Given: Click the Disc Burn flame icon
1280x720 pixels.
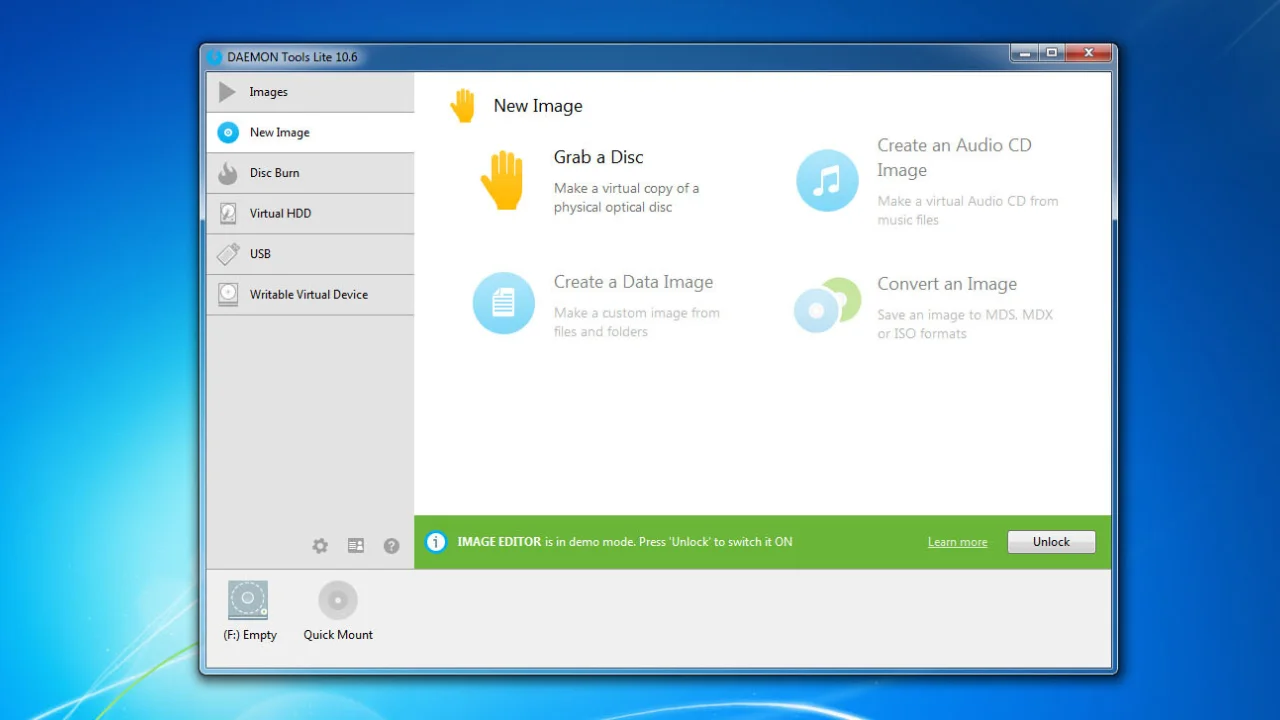Looking at the screenshot, I should coord(228,173).
